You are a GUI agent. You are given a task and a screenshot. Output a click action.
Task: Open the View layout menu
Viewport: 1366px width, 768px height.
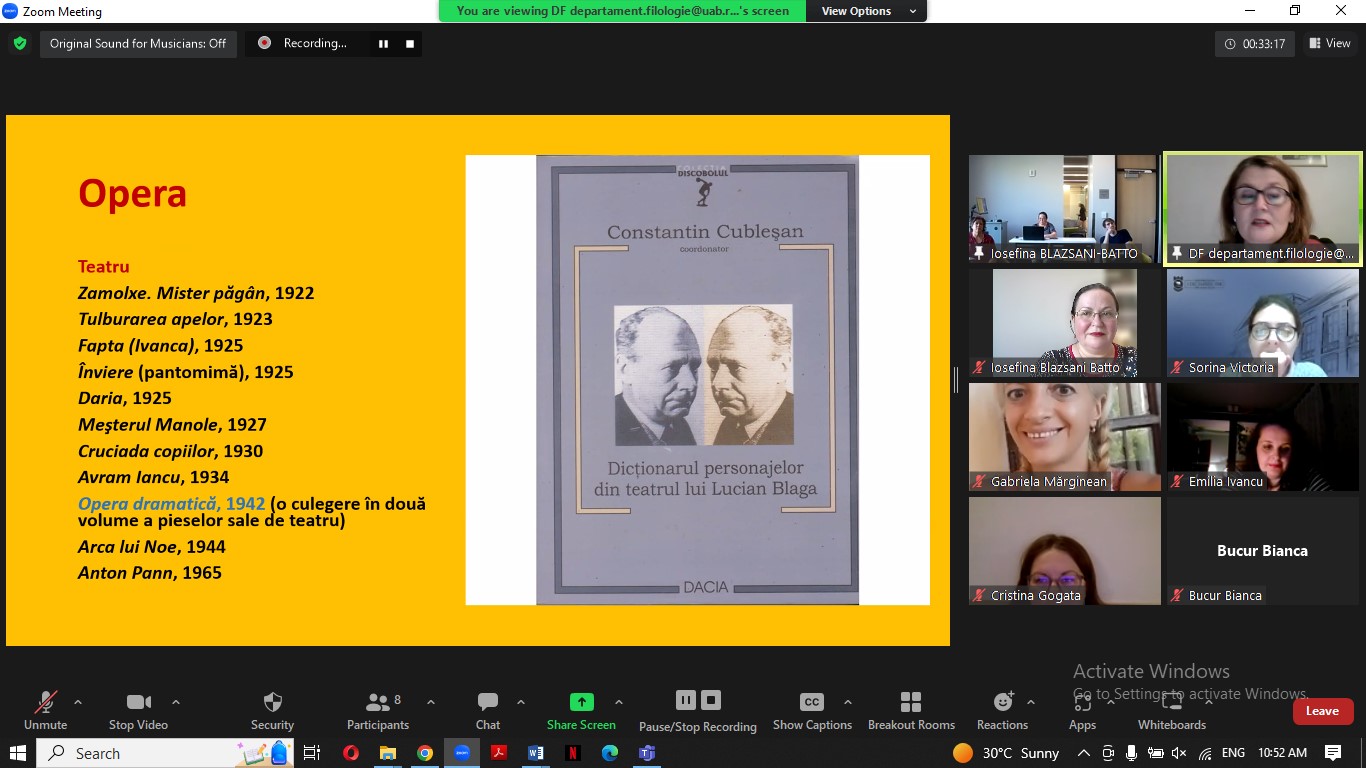pyautogui.click(x=1329, y=43)
